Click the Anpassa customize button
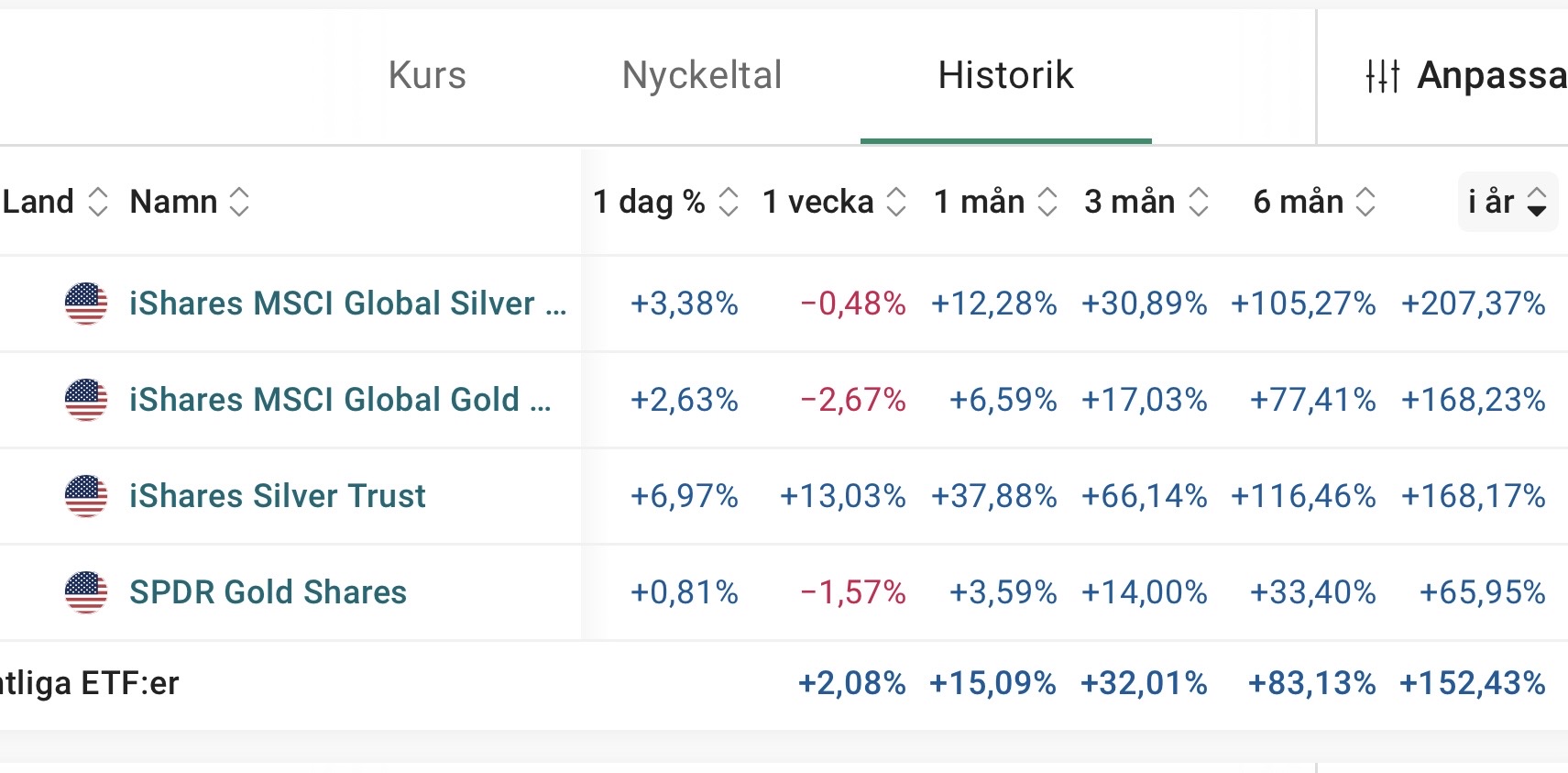Screen dimensions: 1568x773 pyautogui.click(x=1490, y=75)
